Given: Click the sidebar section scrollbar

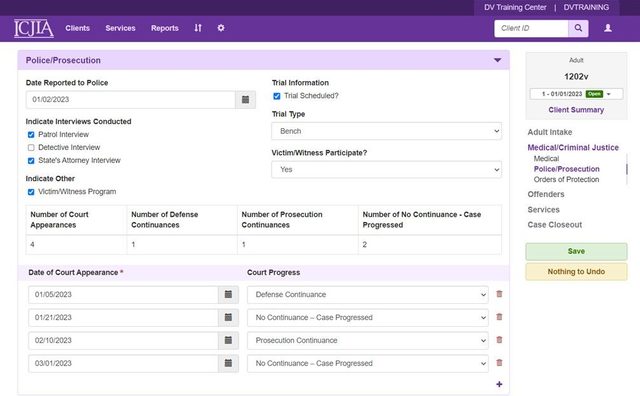Looking at the screenshot, I should coord(627,169).
